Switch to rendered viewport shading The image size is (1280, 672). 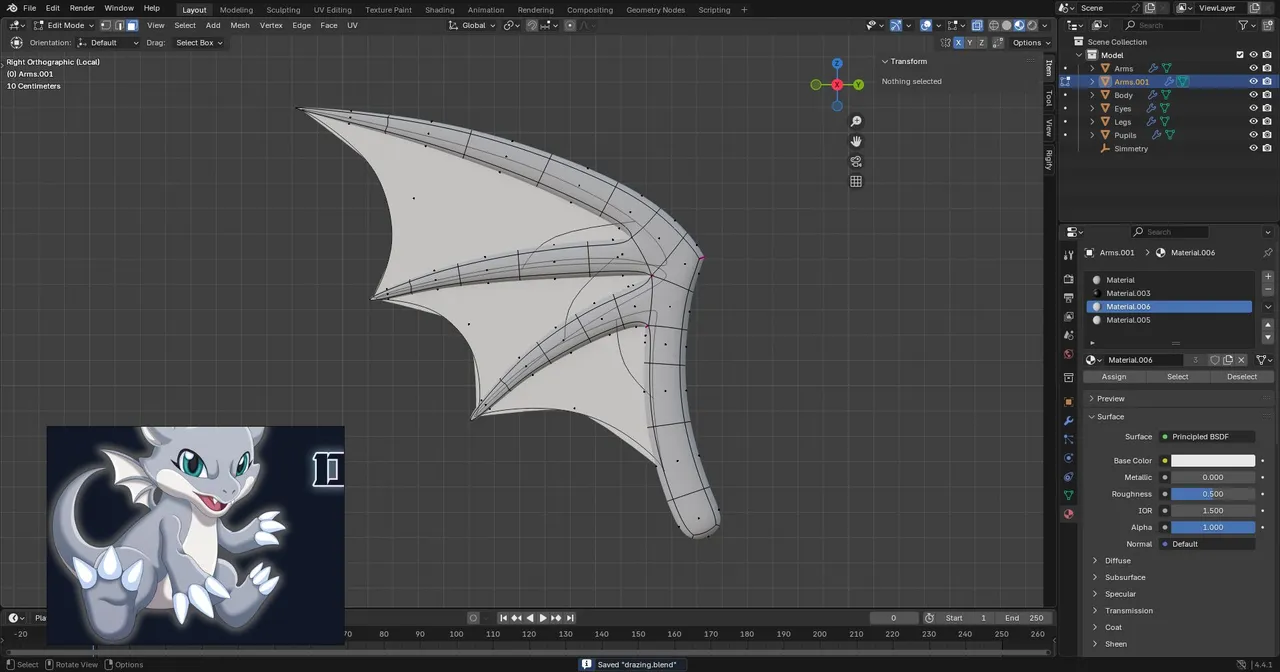1032,25
